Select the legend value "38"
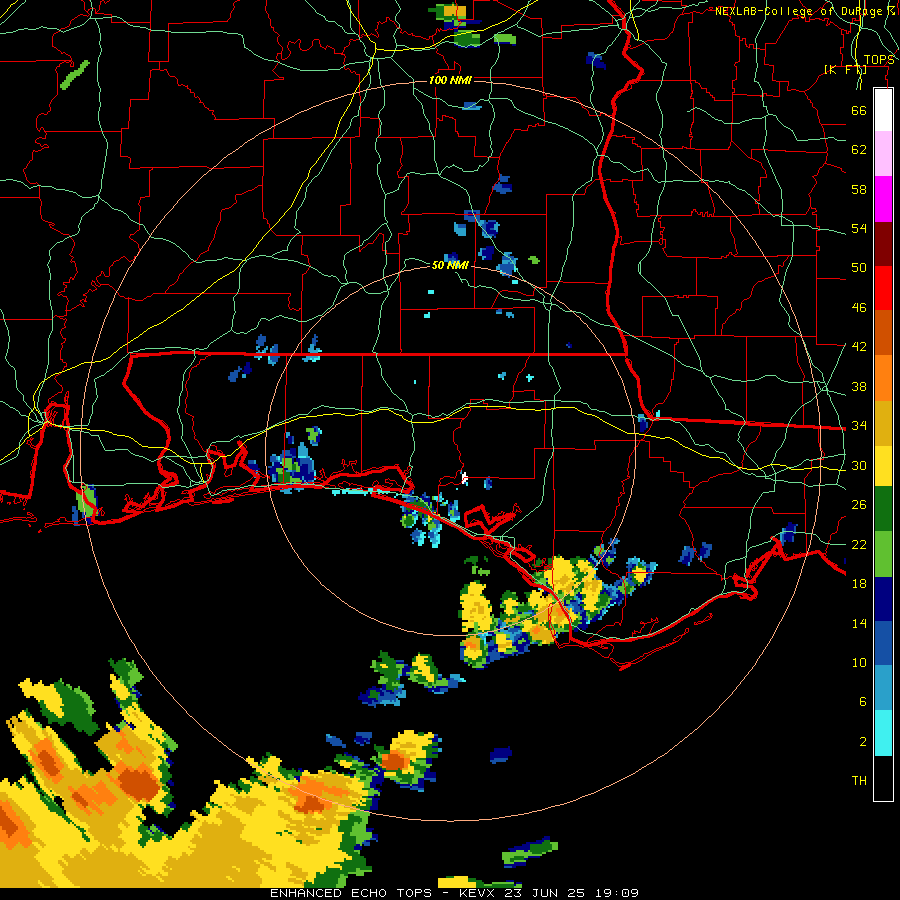This screenshot has height=900, width=900. pos(859,386)
